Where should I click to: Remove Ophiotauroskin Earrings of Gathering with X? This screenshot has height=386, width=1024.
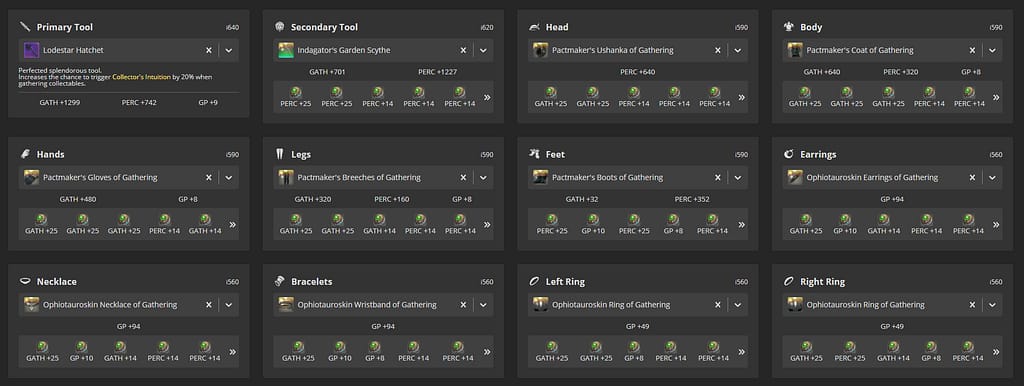point(972,178)
